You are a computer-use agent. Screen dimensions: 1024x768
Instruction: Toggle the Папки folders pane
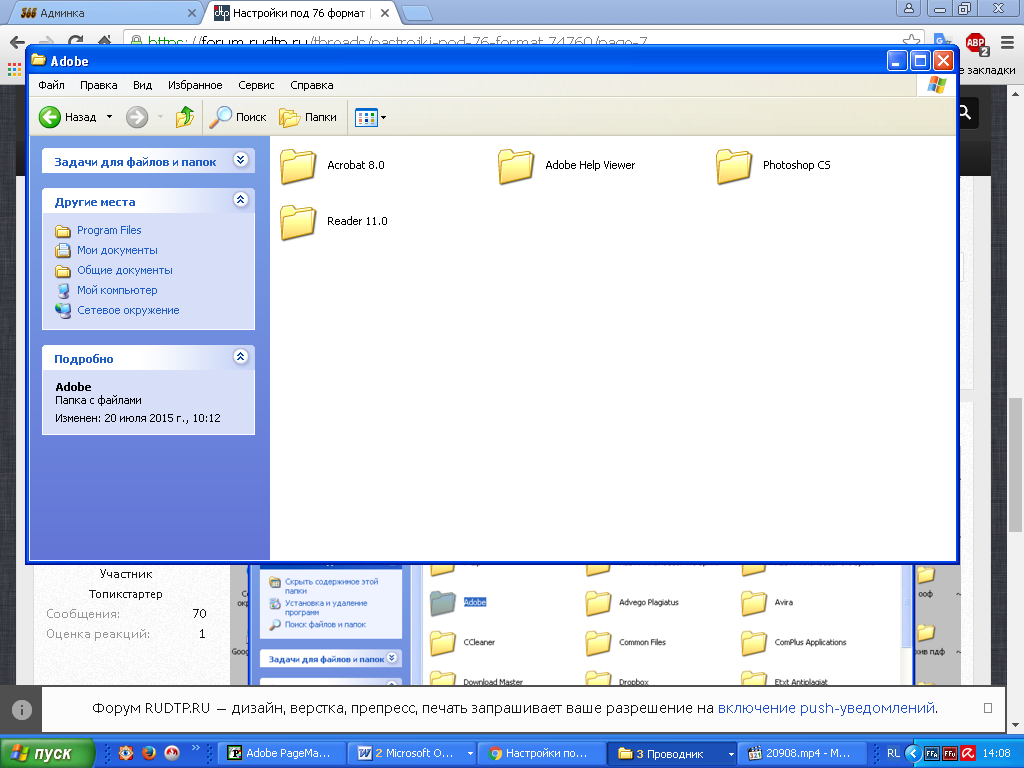pos(308,117)
